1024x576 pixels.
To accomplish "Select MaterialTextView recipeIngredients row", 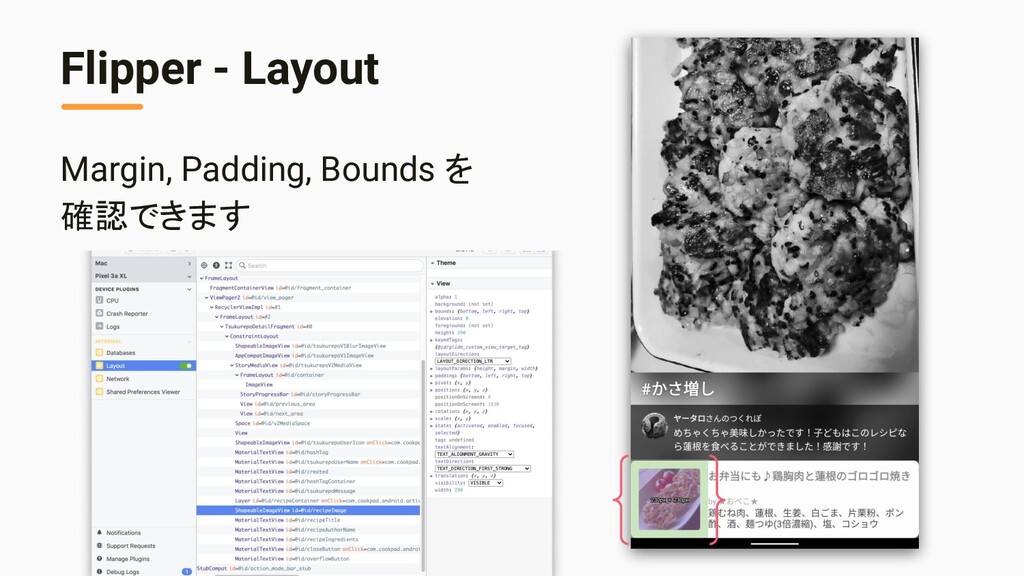I will (x=308, y=539).
